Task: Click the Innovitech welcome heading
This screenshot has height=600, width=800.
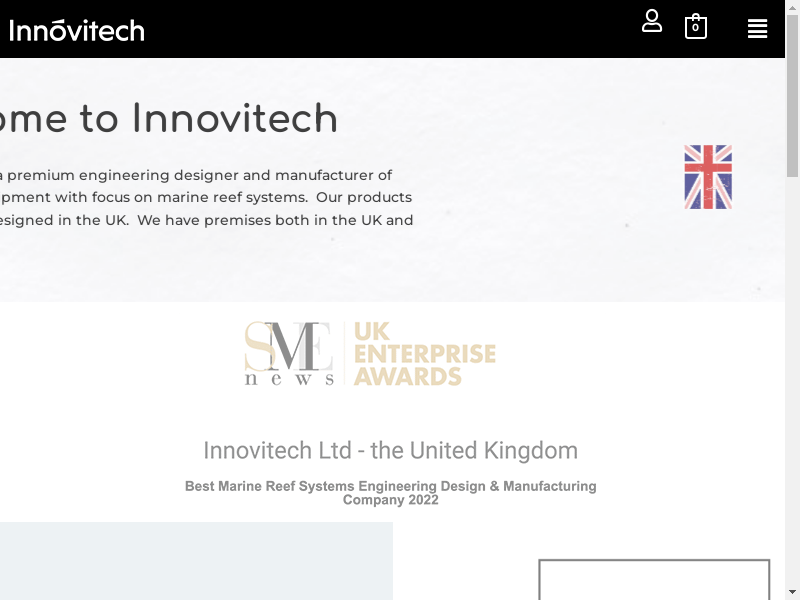Action: (168, 119)
